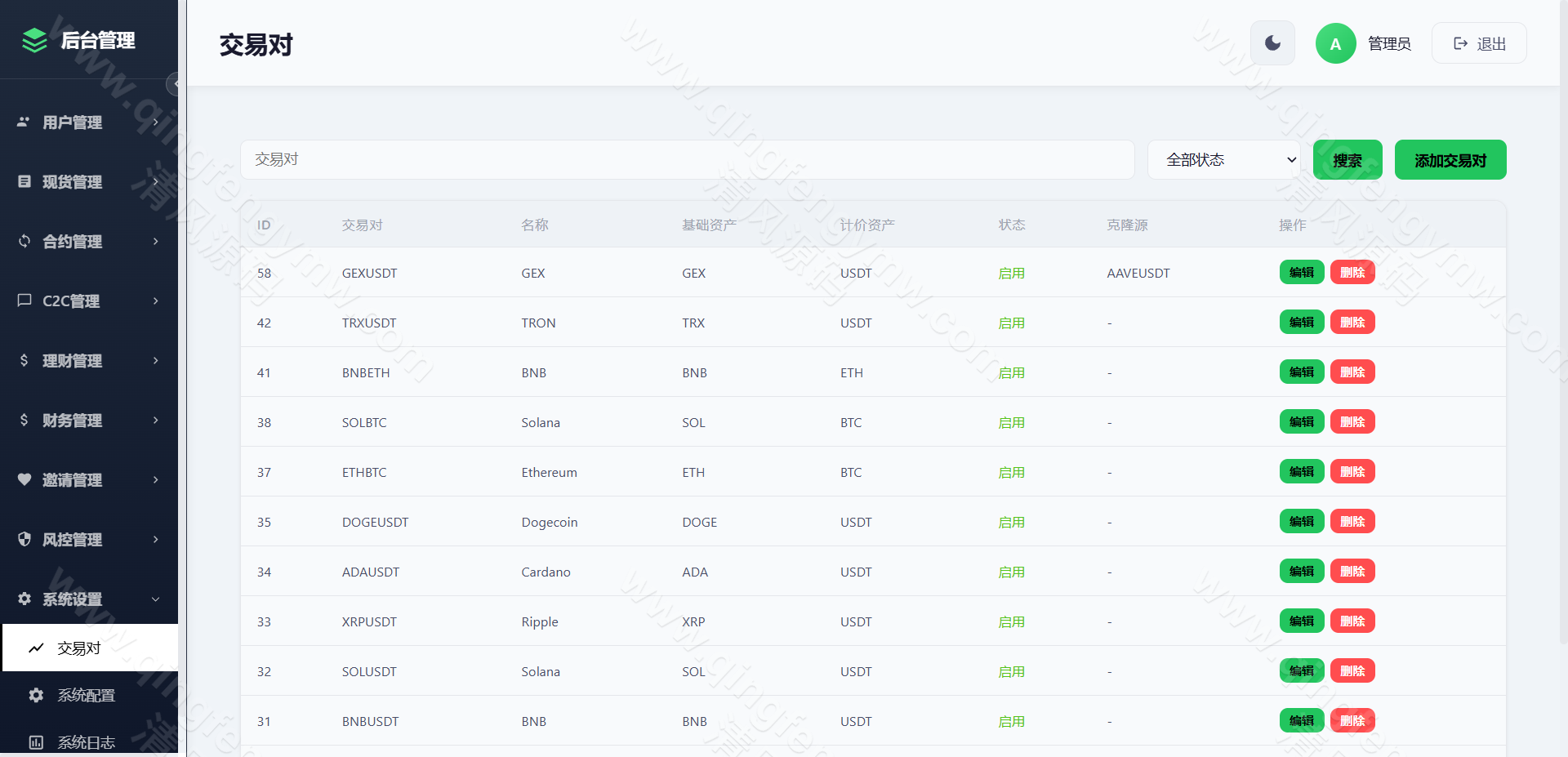This screenshot has height=757, width=1568.
Task: Open the 系统配置 sidebar menu item
Action: (x=91, y=695)
